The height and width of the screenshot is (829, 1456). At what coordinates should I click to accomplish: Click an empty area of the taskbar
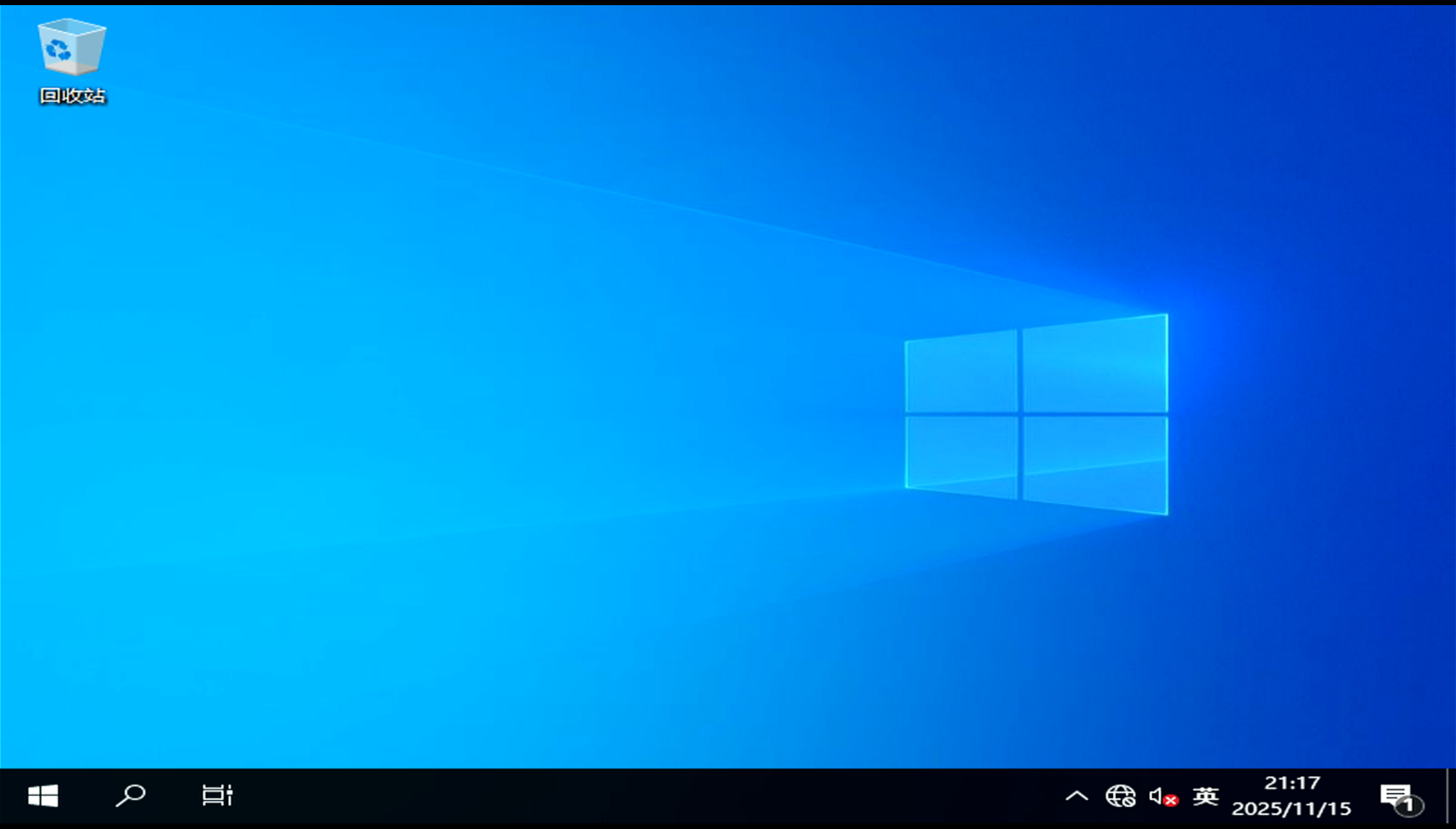626,796
